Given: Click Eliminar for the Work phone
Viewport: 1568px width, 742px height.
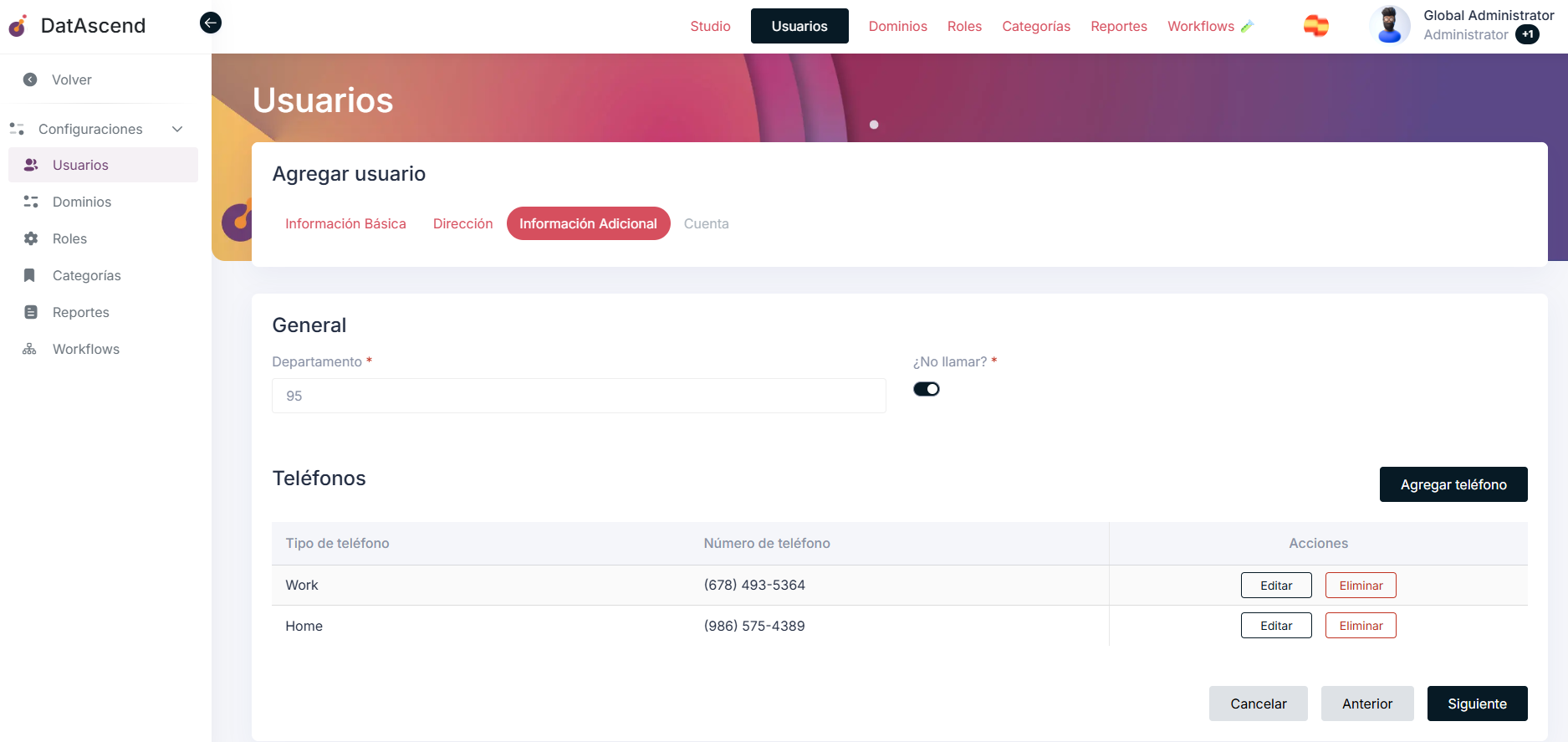Looking at the screenshot, I should (1360, 586).
